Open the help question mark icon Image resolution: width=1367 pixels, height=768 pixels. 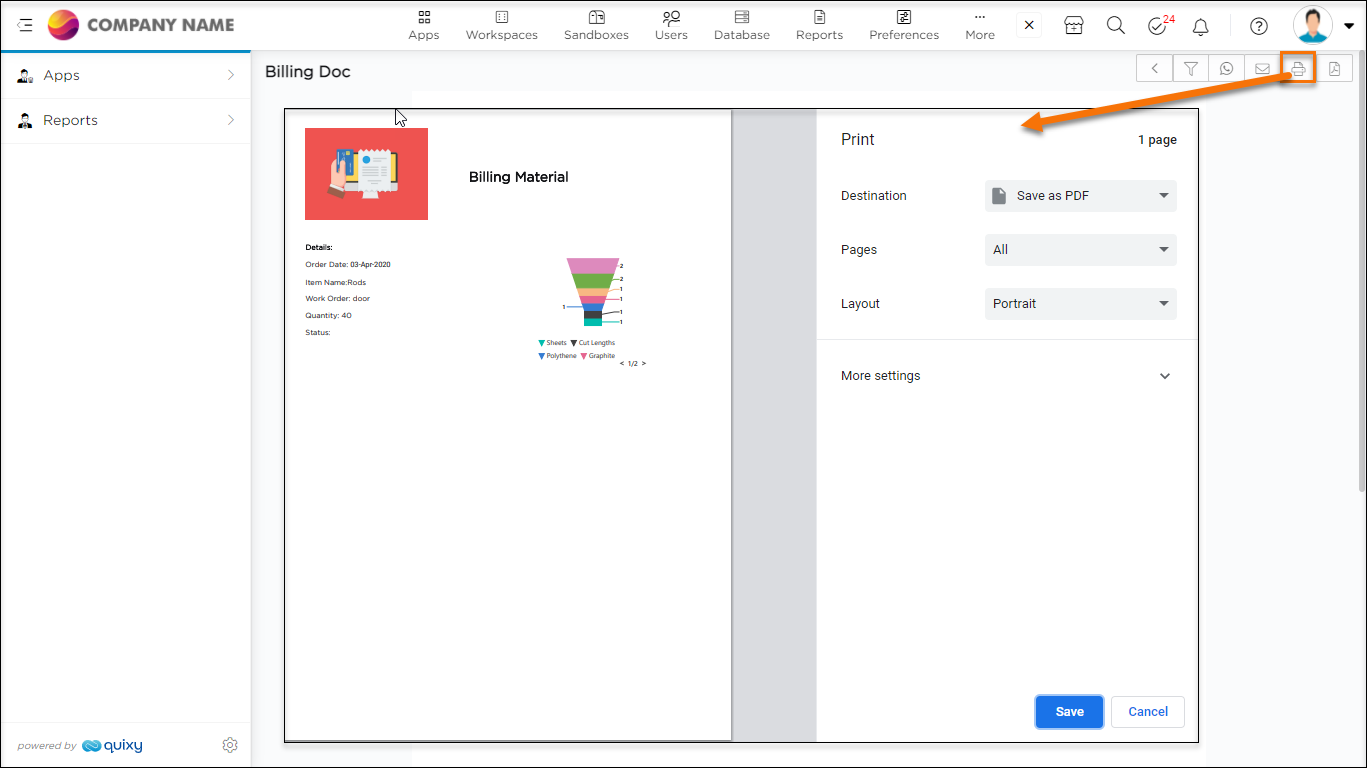(x=1259, y=26)
